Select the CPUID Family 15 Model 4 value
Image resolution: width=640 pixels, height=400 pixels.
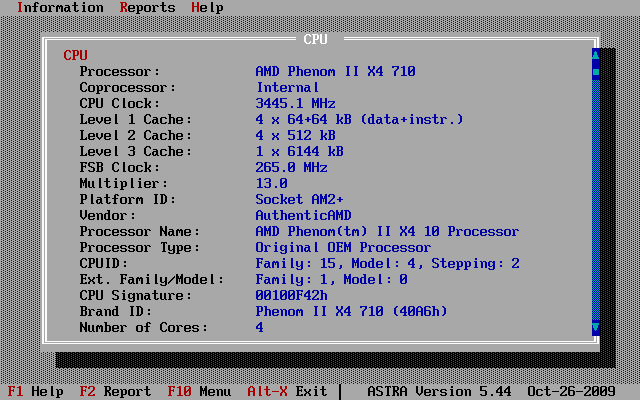tap(387, 263)
